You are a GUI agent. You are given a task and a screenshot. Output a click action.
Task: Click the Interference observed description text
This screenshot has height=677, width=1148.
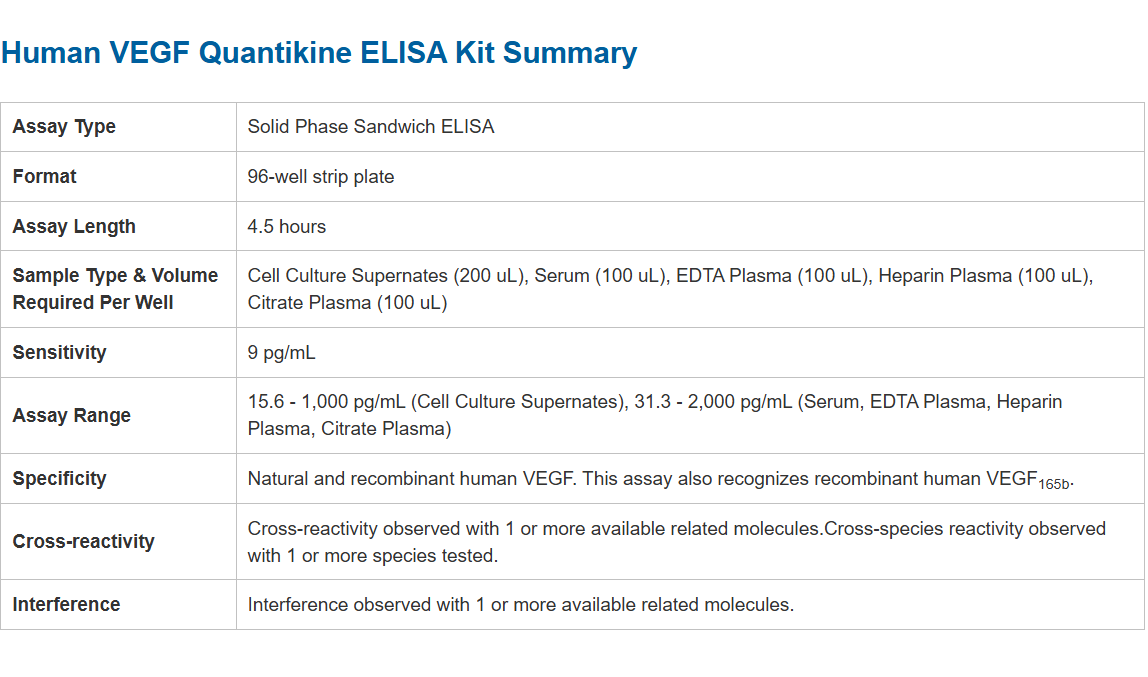pyautogui.click(x=520, y=605)
